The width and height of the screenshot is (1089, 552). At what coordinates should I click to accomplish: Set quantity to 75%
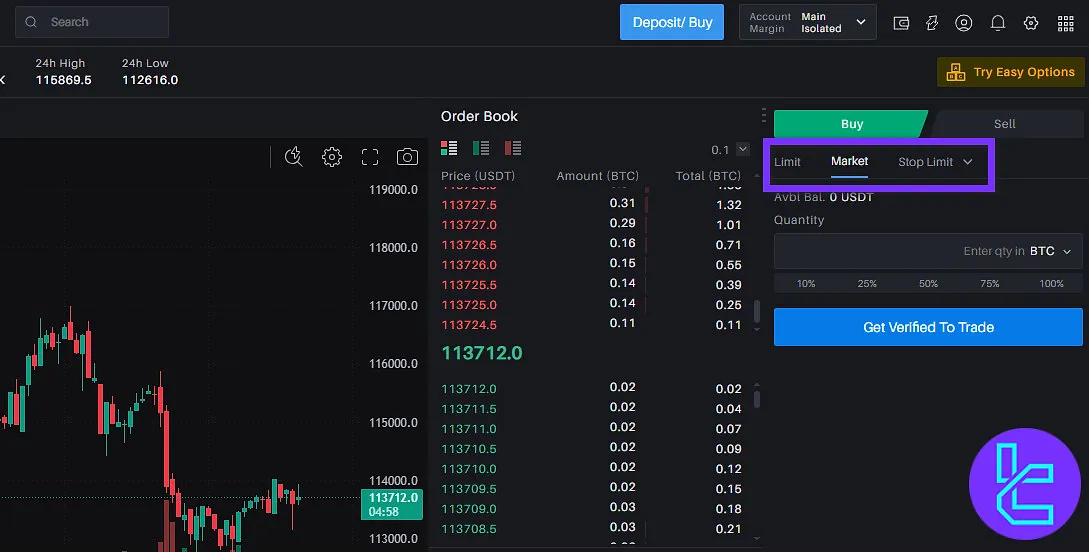[x=990, y=283]
